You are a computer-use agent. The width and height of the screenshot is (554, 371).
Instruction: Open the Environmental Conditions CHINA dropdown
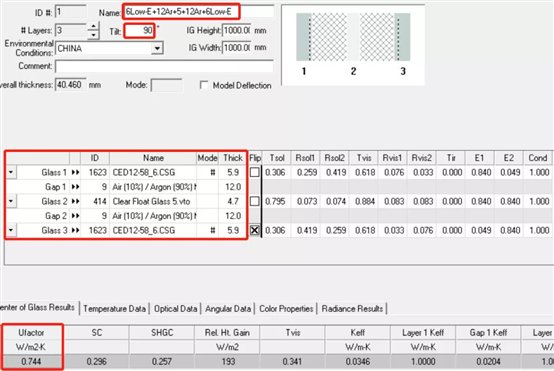pos(157,48)
